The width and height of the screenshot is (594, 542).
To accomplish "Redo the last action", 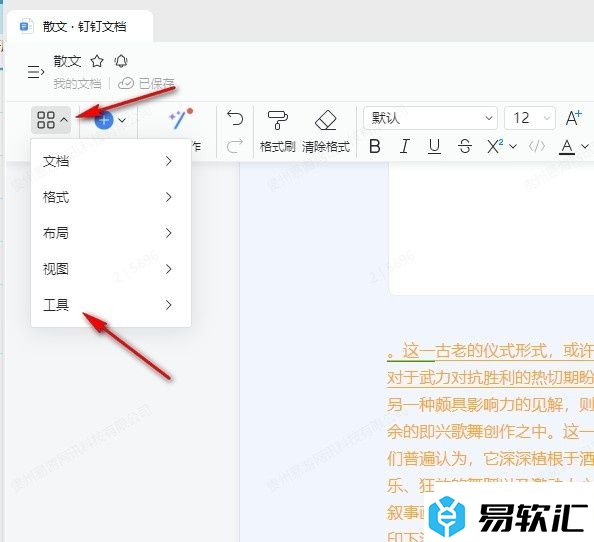I will click(x=235, y=146).
